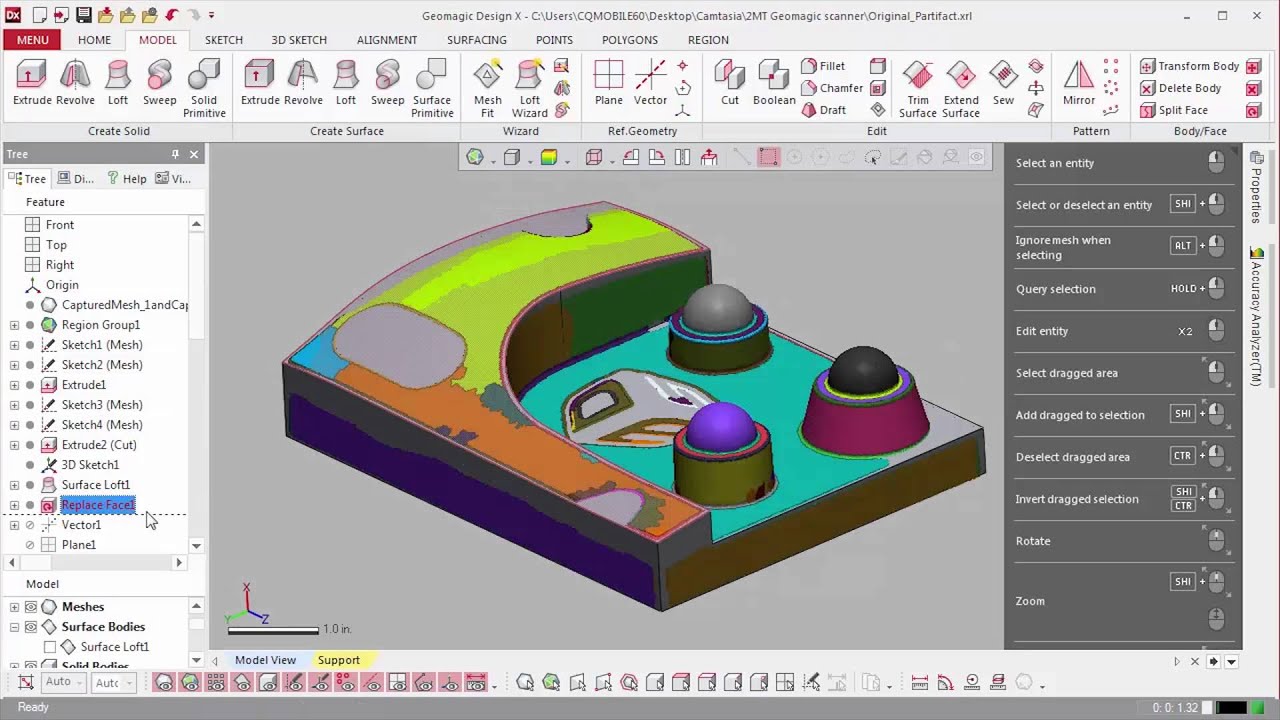Open the Help panel tab

tap(127, 179)
